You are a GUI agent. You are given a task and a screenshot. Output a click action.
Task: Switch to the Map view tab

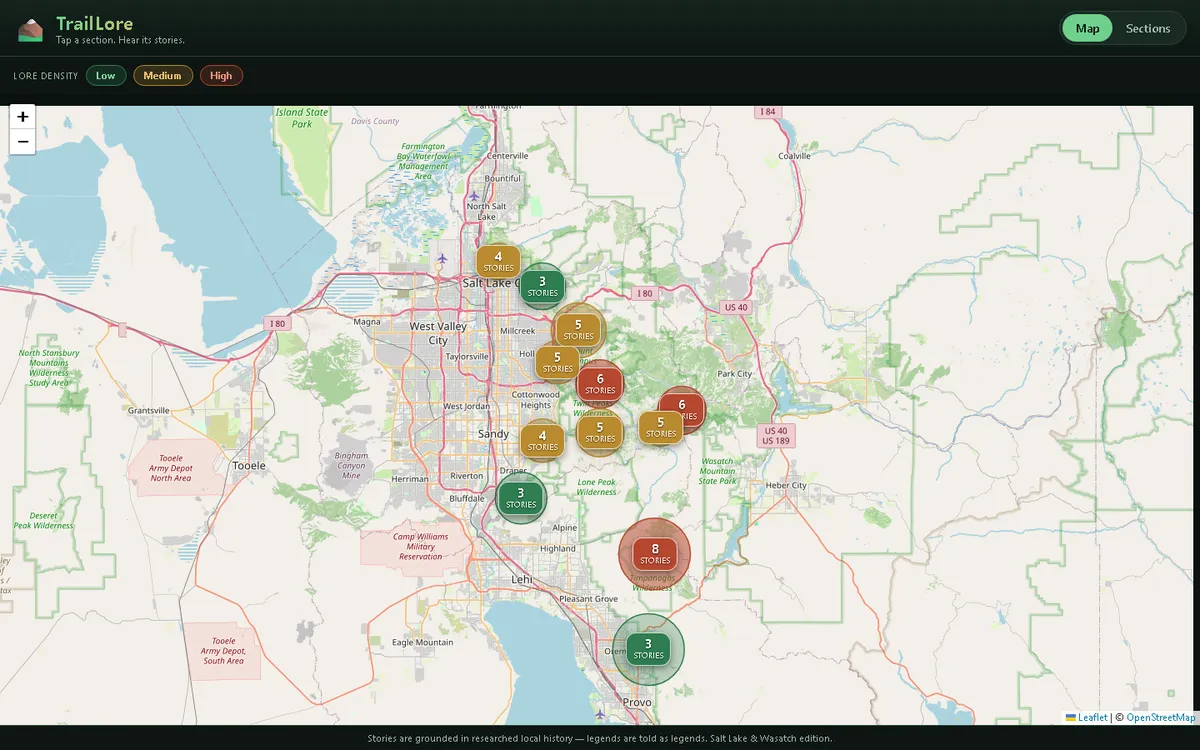(x=1087, y=28)
